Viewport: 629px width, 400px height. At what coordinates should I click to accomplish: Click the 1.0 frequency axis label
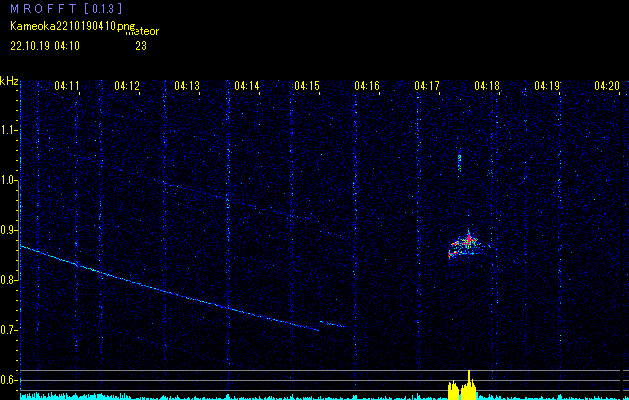[x=9, y=180]
